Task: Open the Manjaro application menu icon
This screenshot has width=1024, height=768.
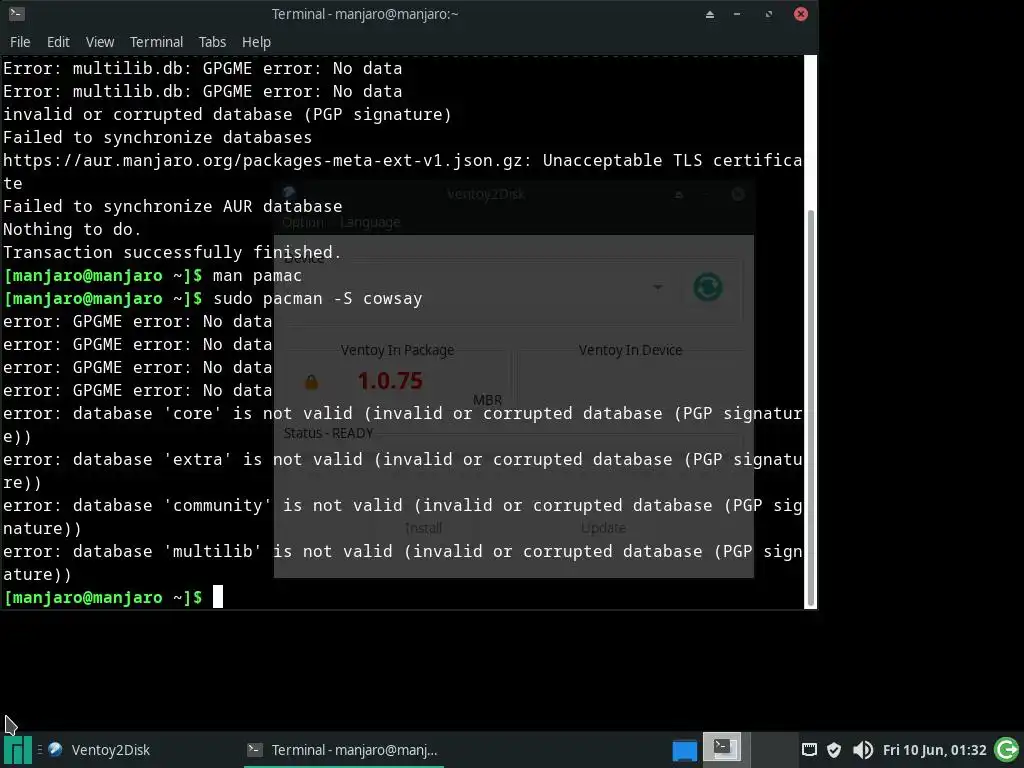Action: tap(18, 750)
